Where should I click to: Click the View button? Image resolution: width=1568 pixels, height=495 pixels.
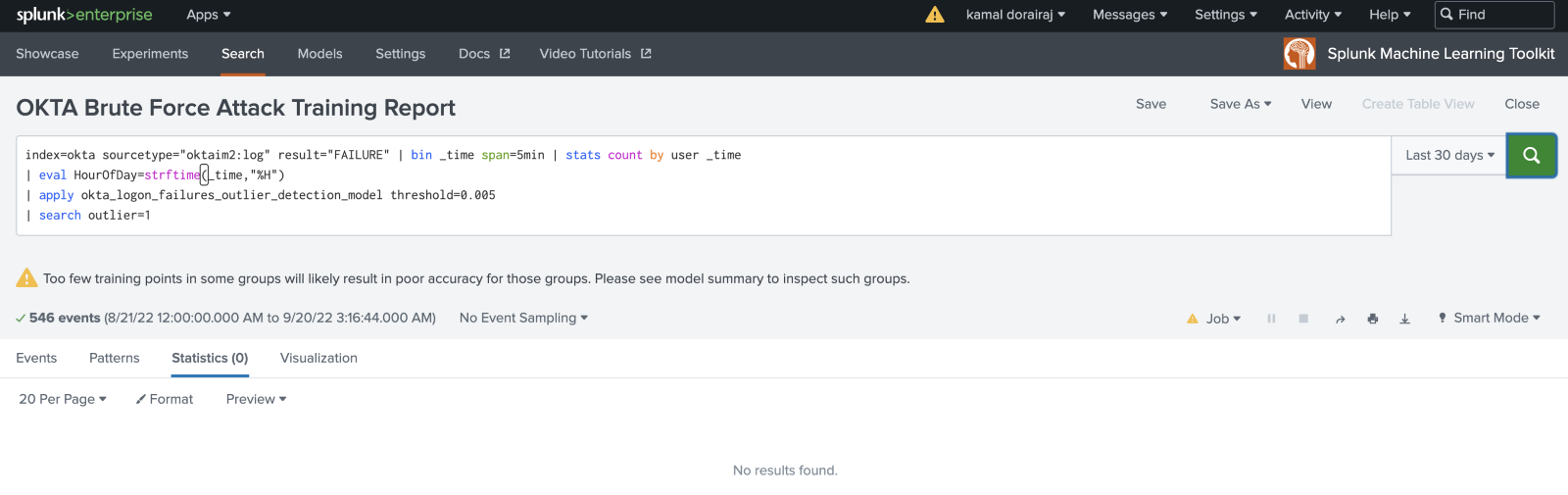[x=1316, y=104]
